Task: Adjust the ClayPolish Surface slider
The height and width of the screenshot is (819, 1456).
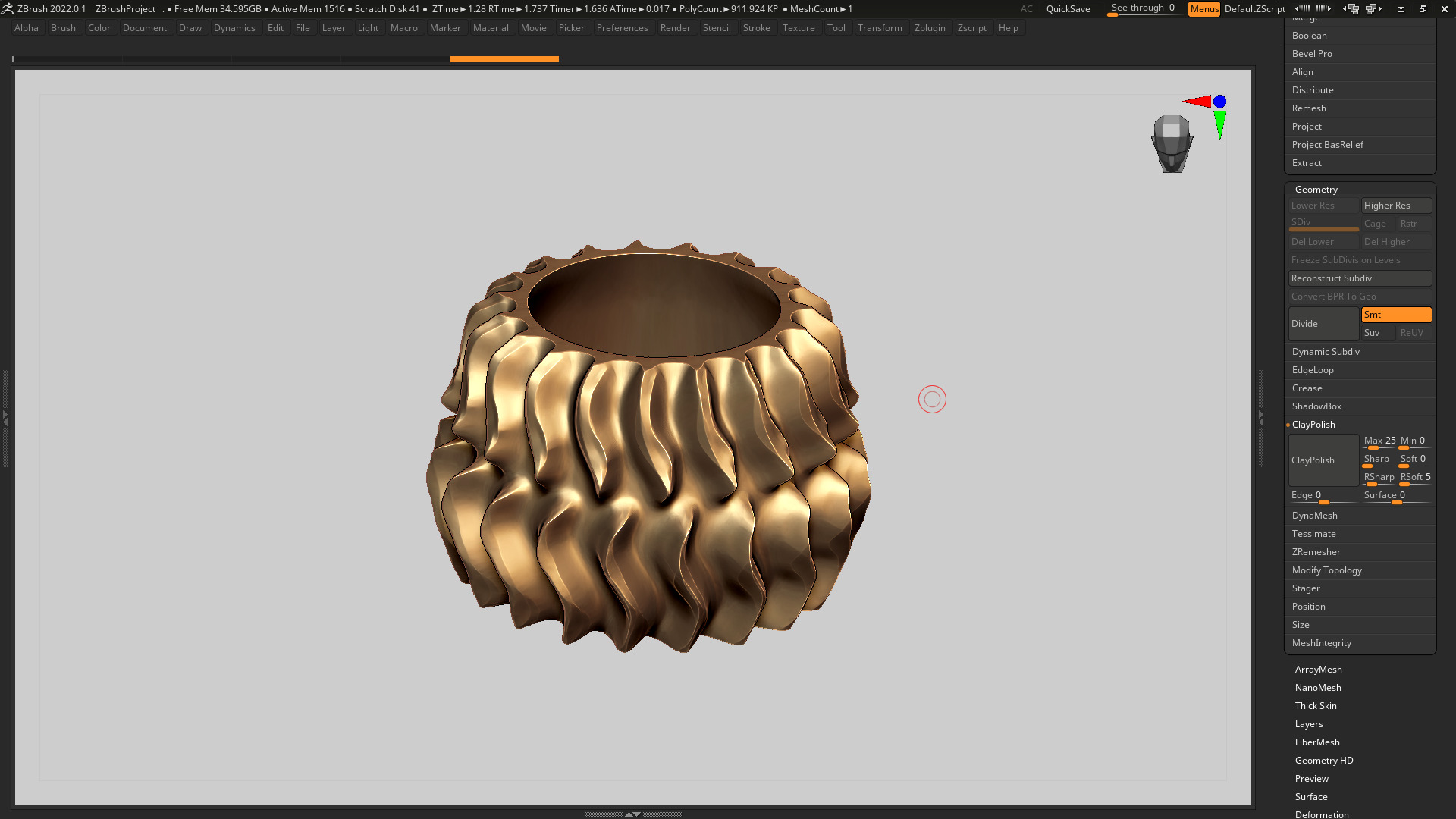Action: [x=1396, y=497]
